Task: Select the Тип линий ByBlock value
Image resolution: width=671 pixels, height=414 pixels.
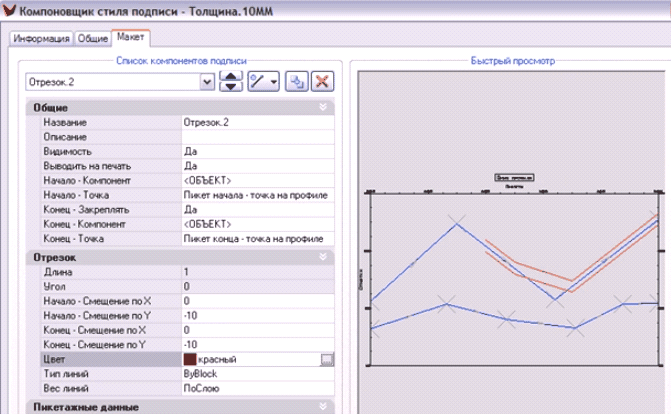Action: (x=254, y=373)
